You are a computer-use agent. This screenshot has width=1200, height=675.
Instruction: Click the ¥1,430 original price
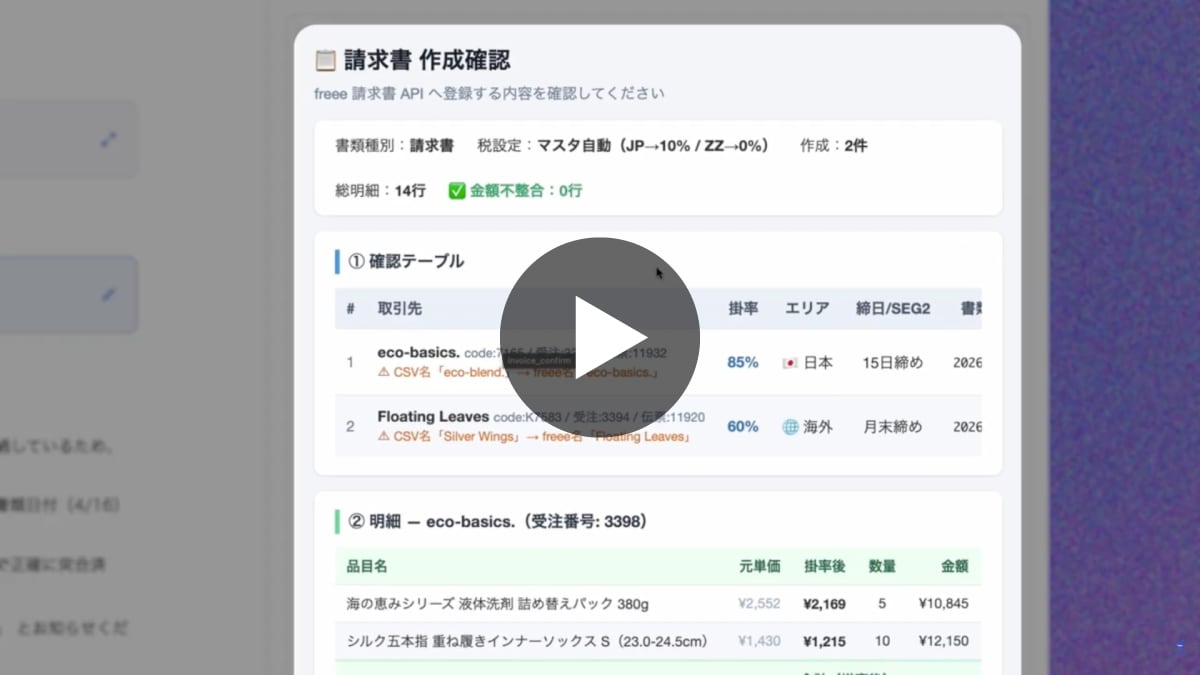tap(759, 641)
